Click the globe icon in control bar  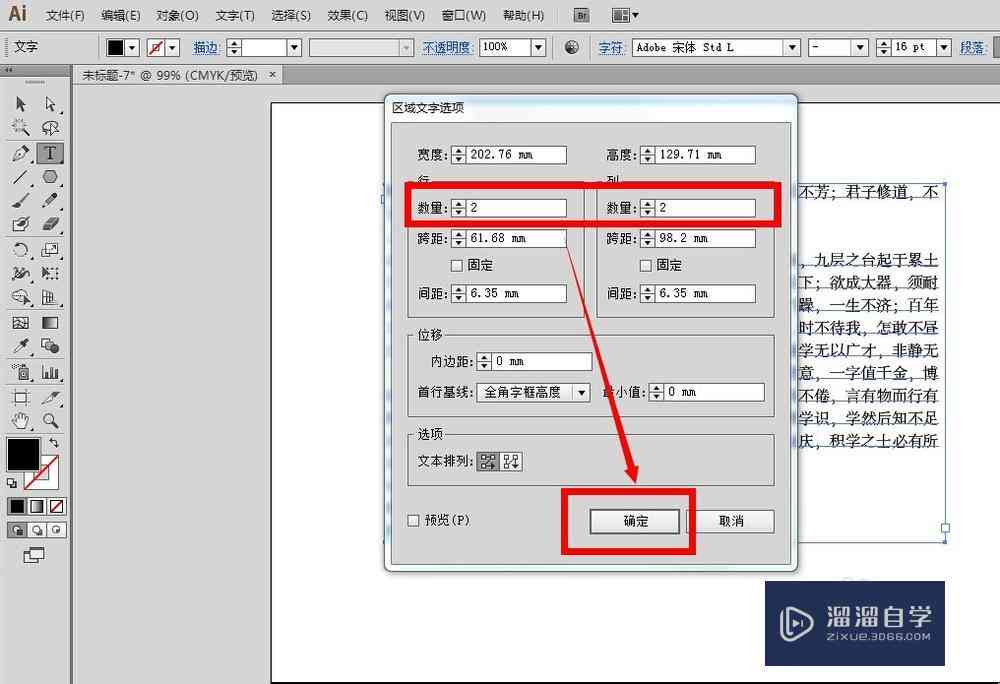pos(571,47)
